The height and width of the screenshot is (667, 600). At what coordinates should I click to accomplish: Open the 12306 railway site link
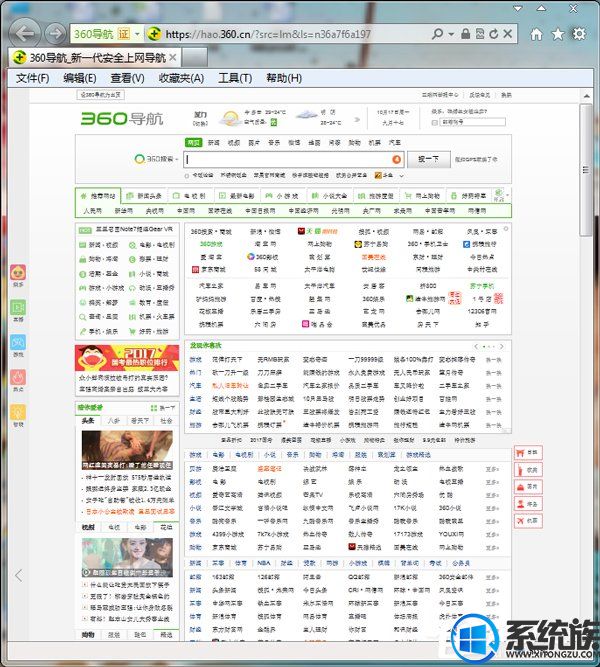coord(482,311)
